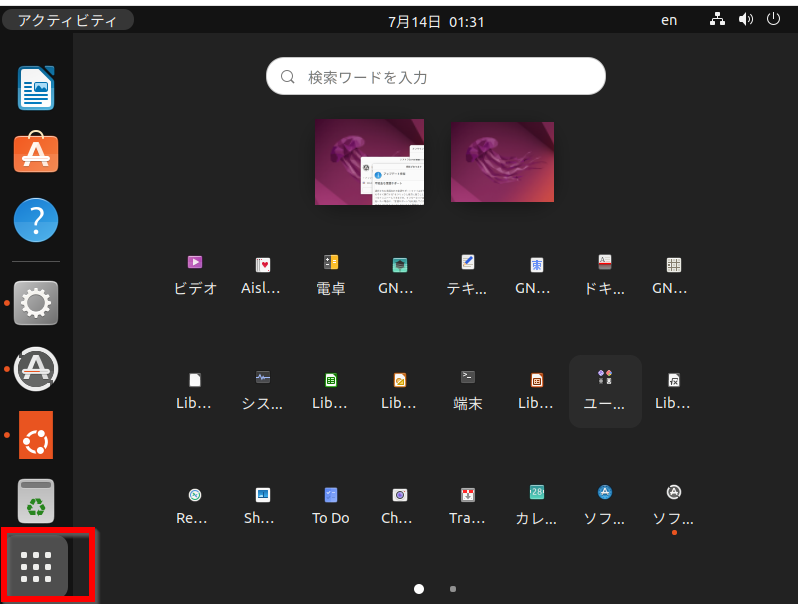Open the カレンダー calendar app
The height and width of the screenshot is (604, 798).
pyautogui.click(x=536, y=504)
